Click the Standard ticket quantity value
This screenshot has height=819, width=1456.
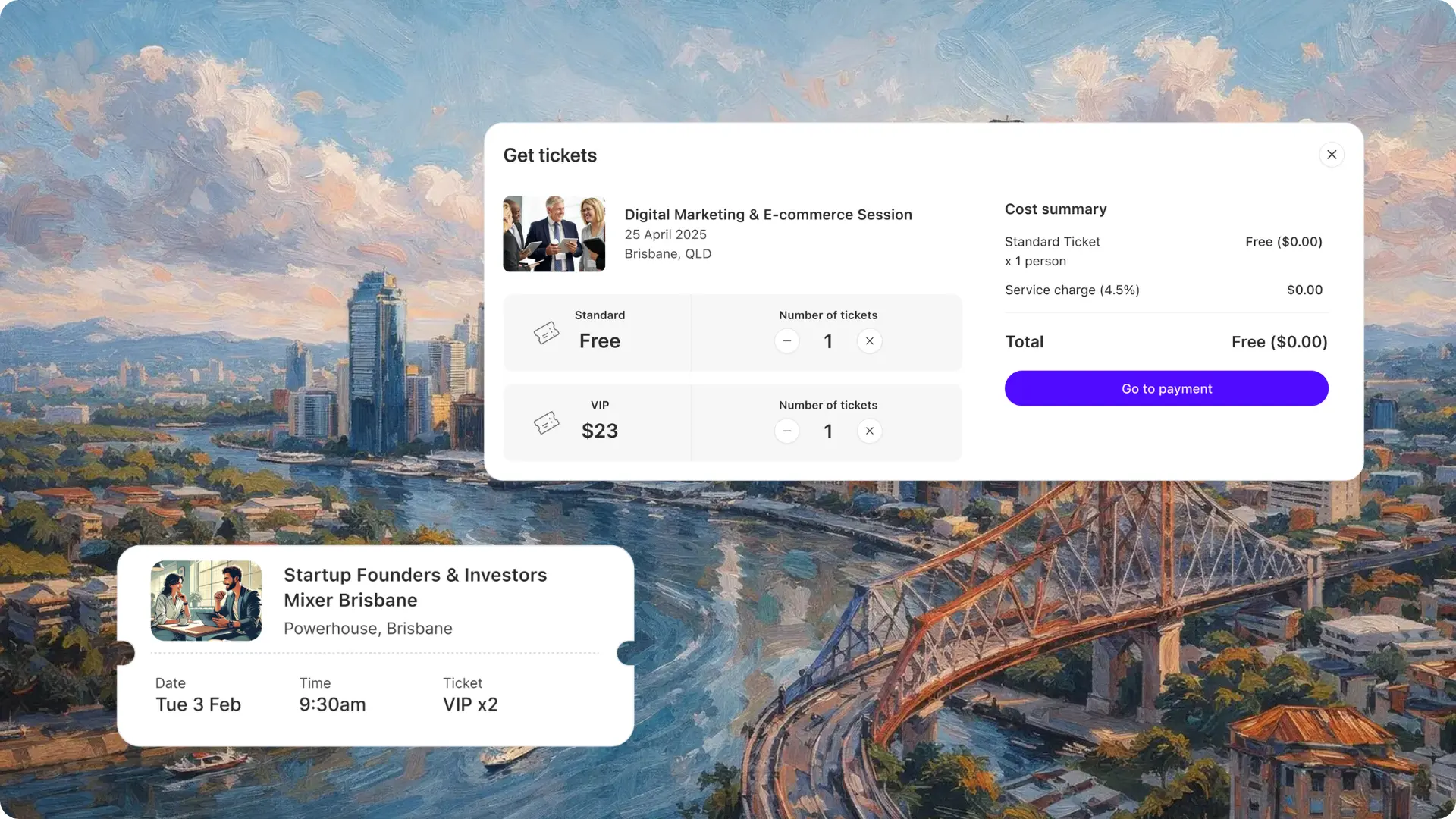pos(828,341)
